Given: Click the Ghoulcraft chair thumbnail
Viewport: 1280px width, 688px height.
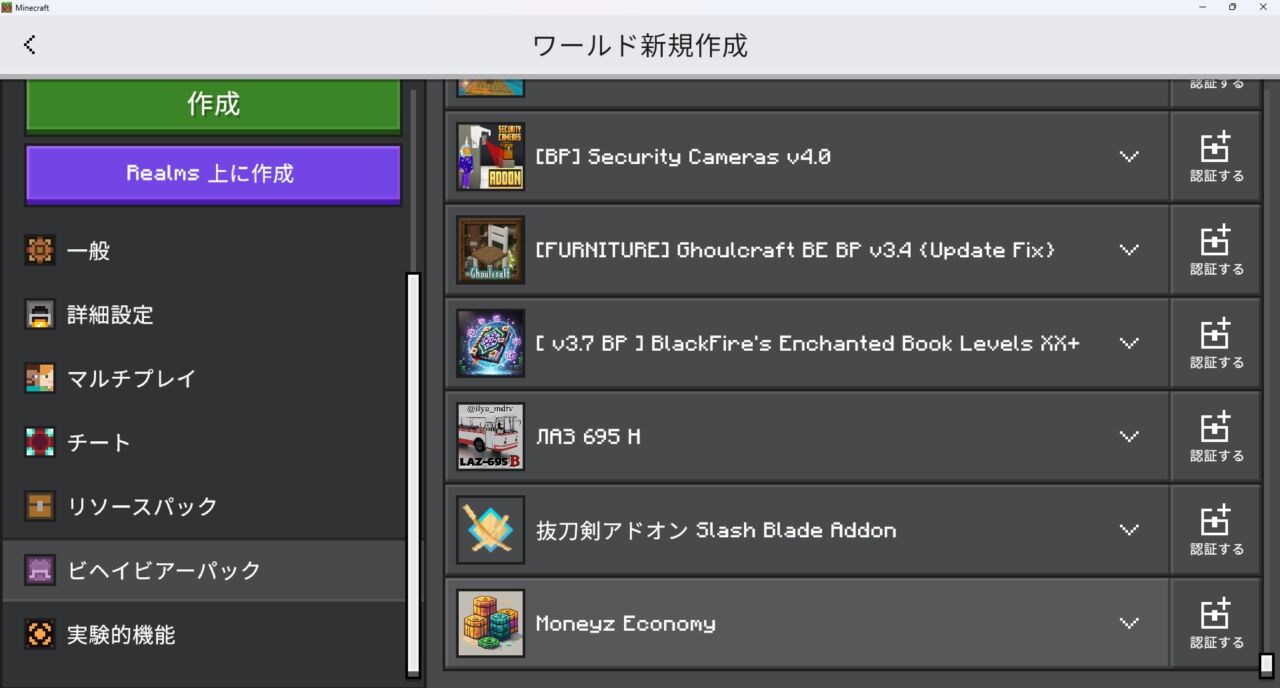Looking at the screenshot, I should pyautogui.click(x=490, y=250).
